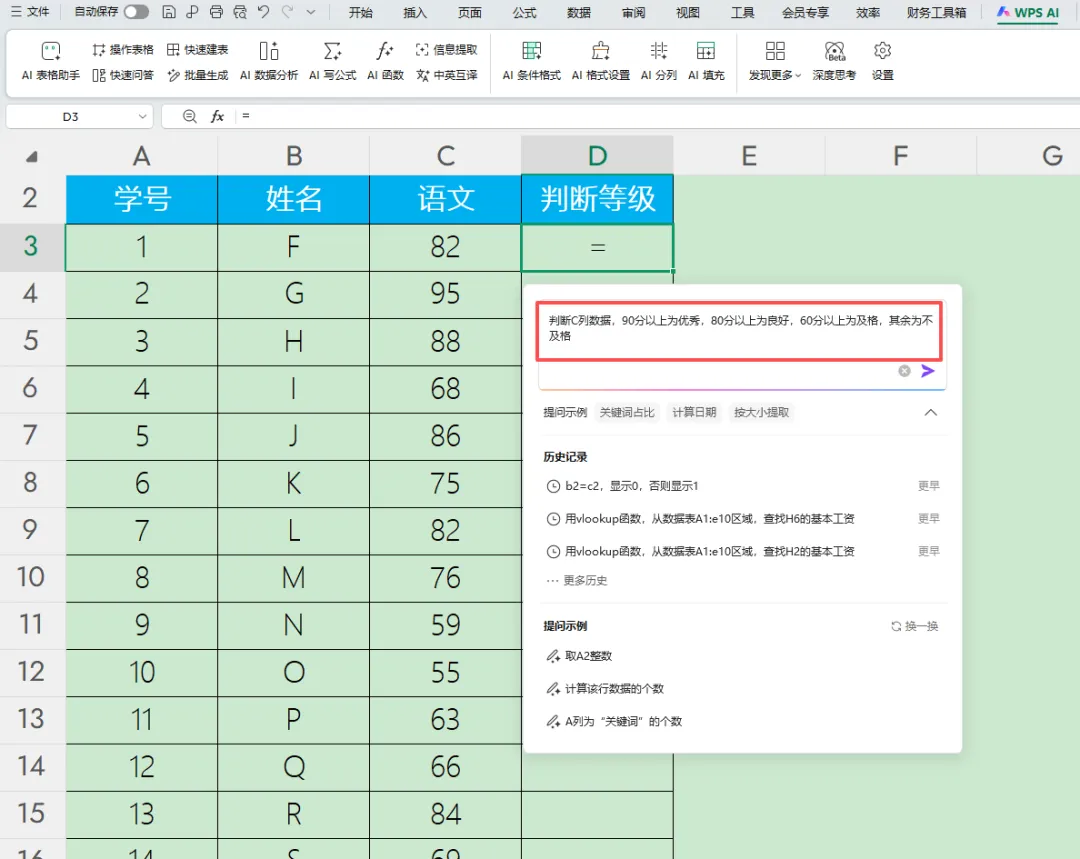Choose example 计算该行数据的个数
Viewport: 1080px width, 859px height.
click(x=605, y=688)
